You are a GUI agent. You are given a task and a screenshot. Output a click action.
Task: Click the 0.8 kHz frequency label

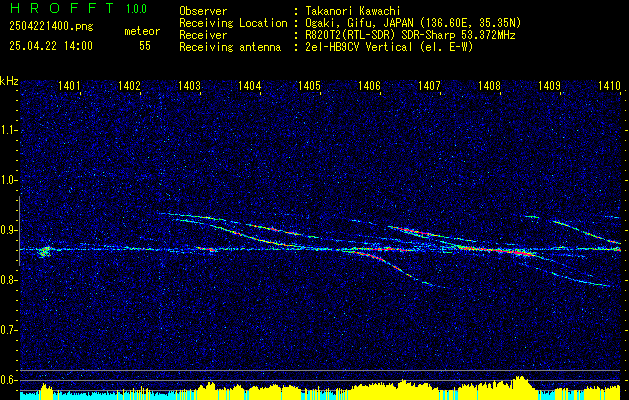[8, 280]
